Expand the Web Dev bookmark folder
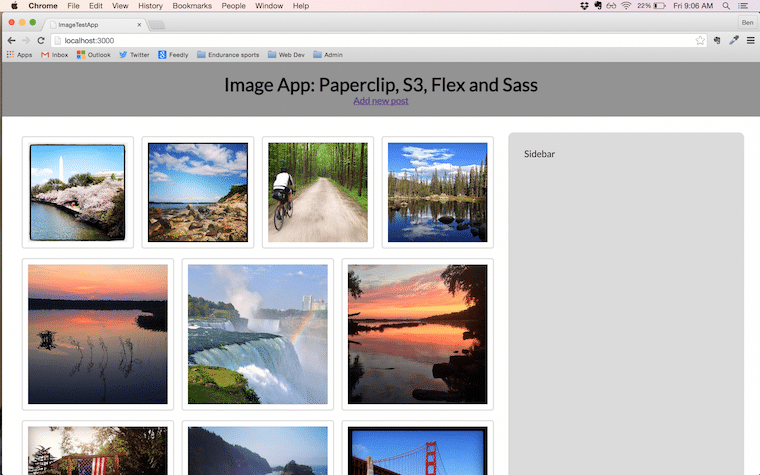The image size is (760, 475). tap(286, 55)
